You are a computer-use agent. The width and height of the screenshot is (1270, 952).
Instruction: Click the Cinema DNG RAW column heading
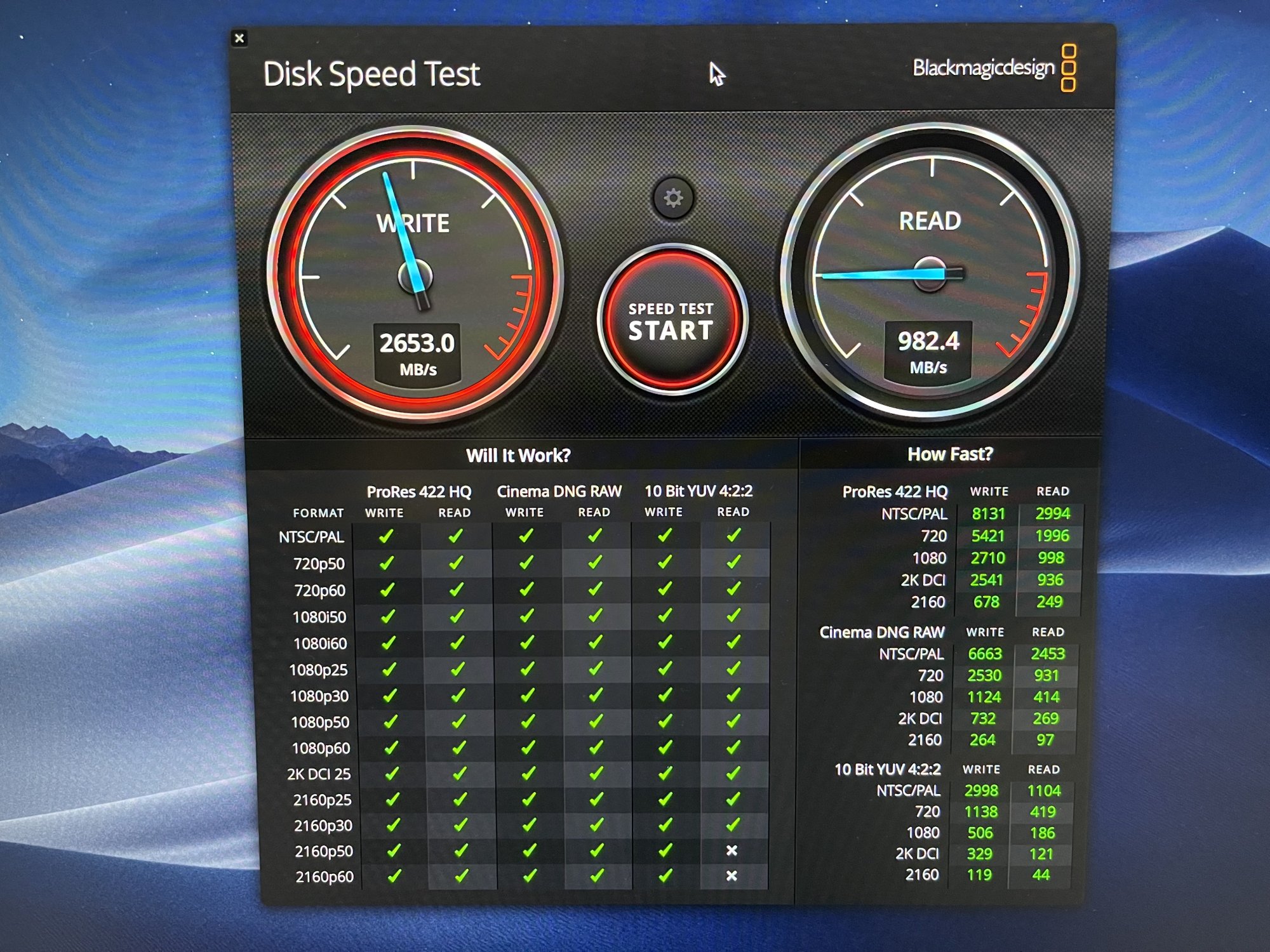[x=559, y=491]
